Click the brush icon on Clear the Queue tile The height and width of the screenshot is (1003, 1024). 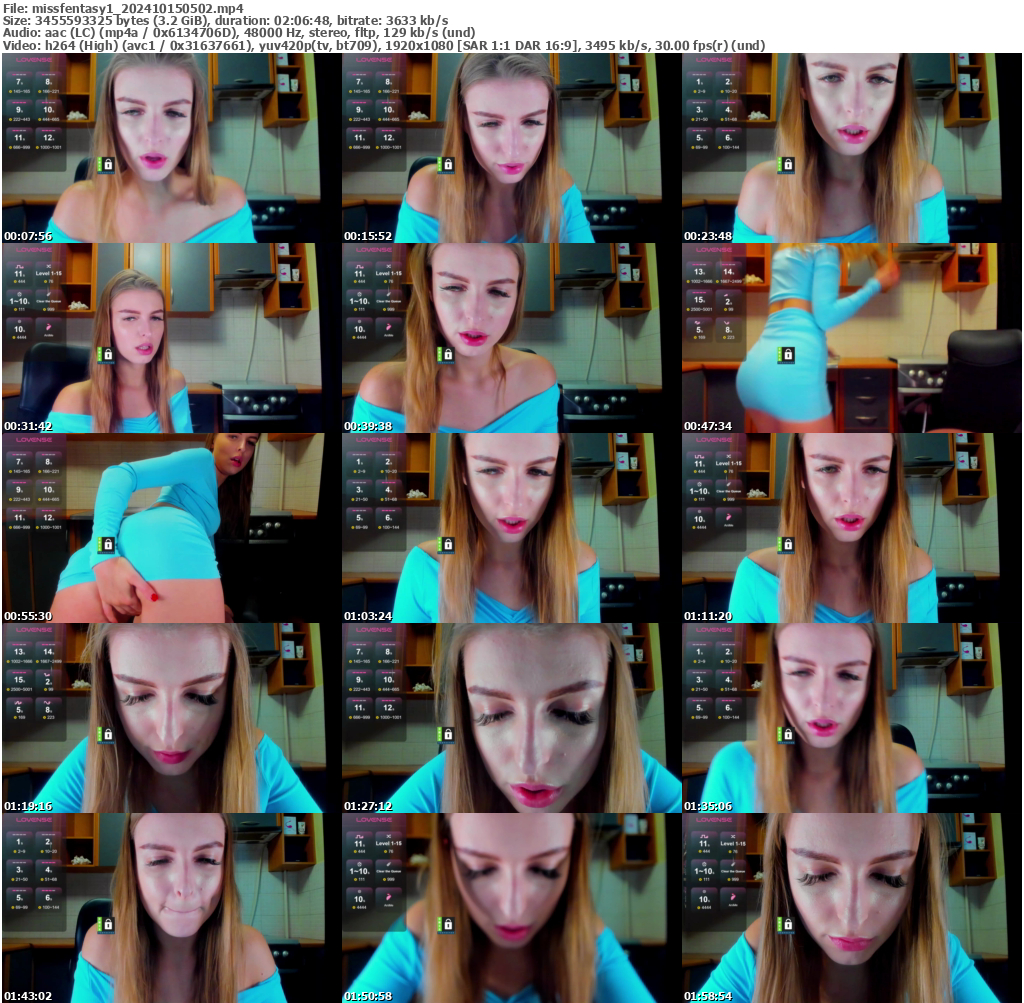click(48, 294)
